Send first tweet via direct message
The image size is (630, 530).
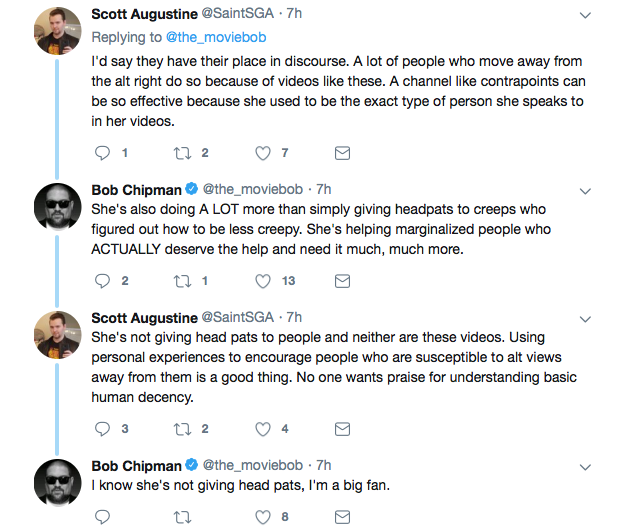342,153
